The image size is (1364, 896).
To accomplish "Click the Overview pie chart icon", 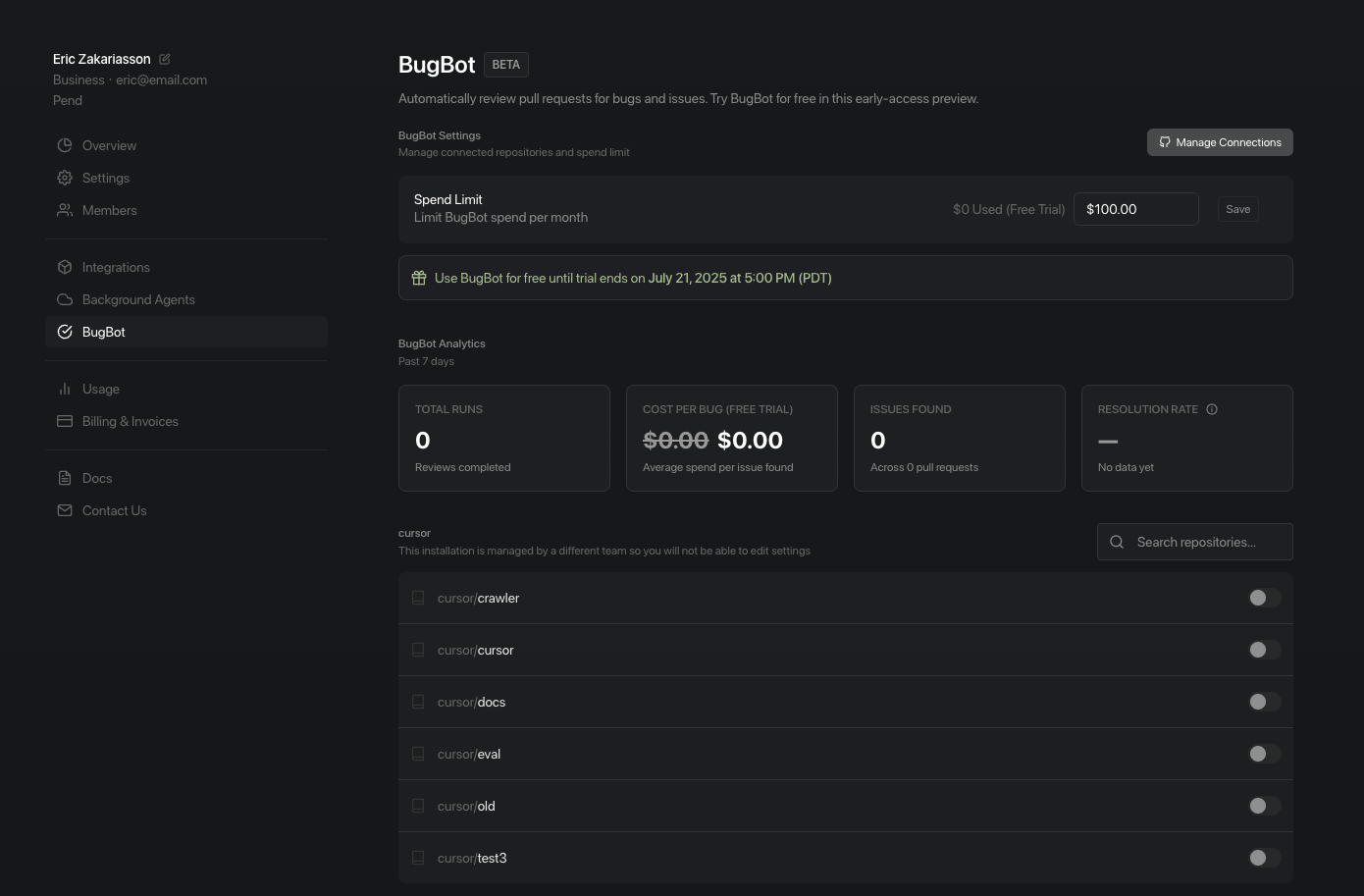I will pyautogui.click(x=65, y=145).
